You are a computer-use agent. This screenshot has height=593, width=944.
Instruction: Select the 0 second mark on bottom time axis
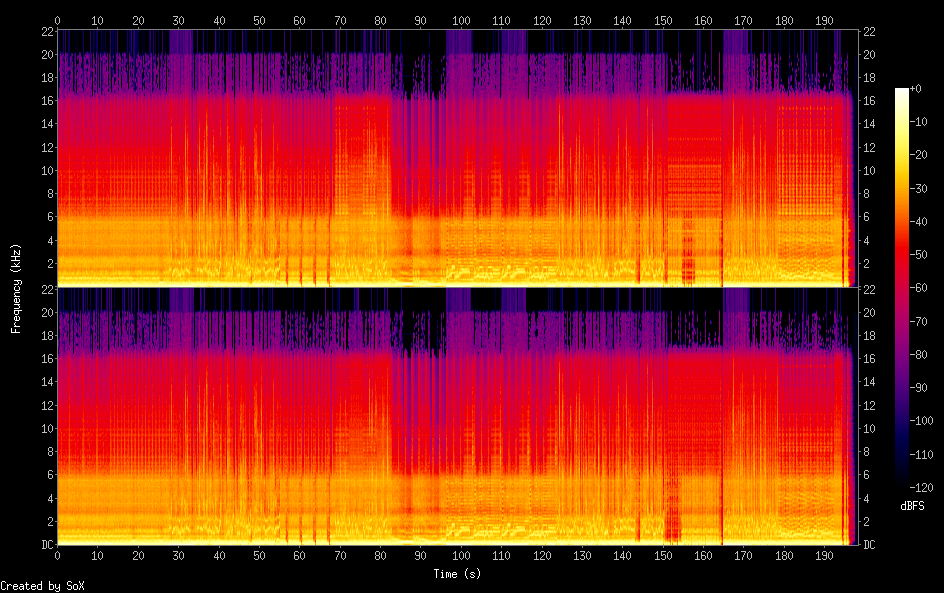(58, 554)
